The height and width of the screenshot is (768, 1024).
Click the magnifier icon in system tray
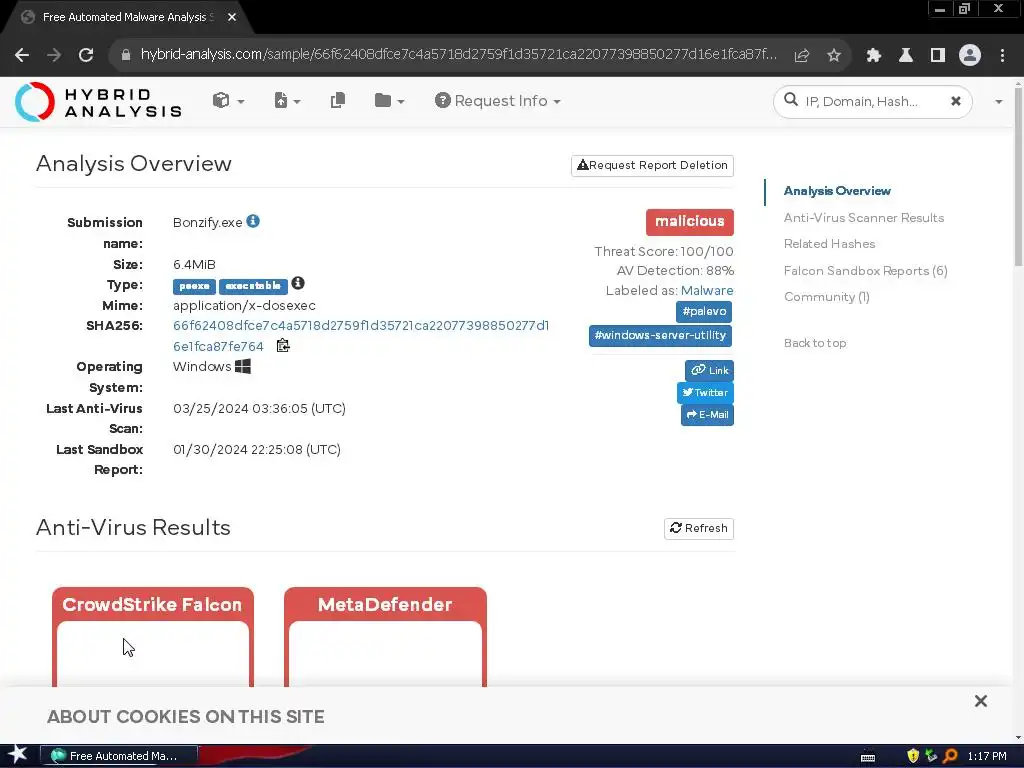click(950, 756)
